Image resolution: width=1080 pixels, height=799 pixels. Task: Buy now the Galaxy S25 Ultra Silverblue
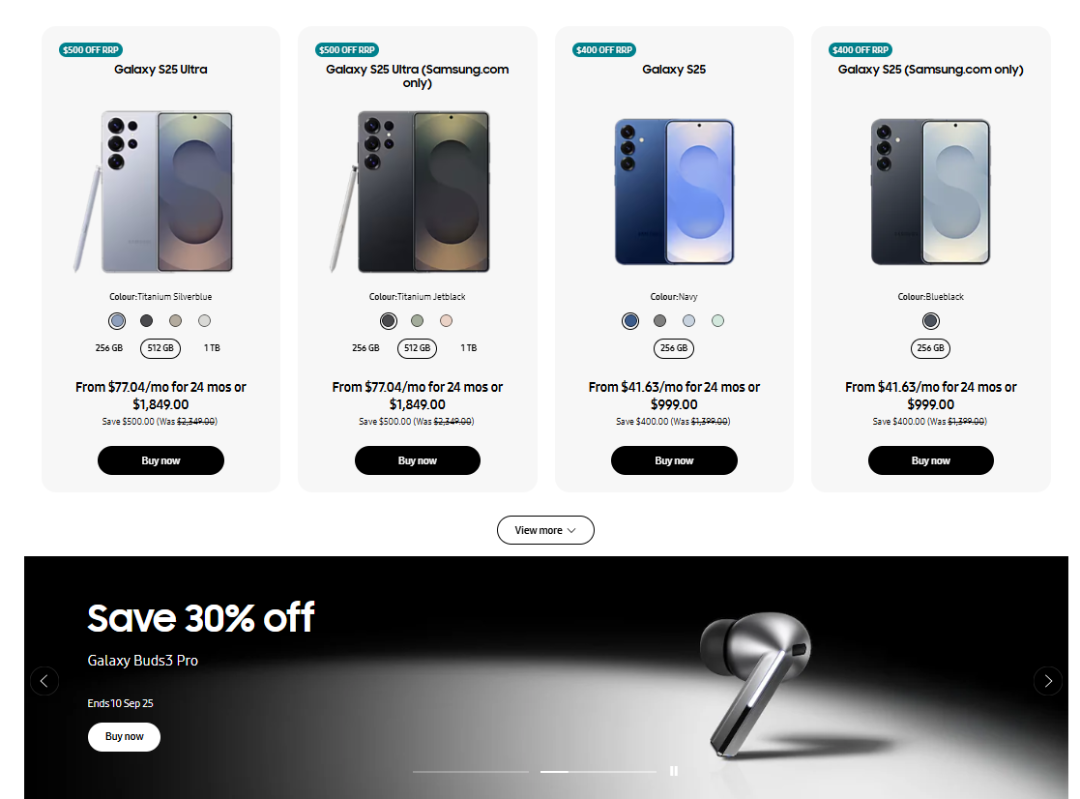(x=160, y=461)
